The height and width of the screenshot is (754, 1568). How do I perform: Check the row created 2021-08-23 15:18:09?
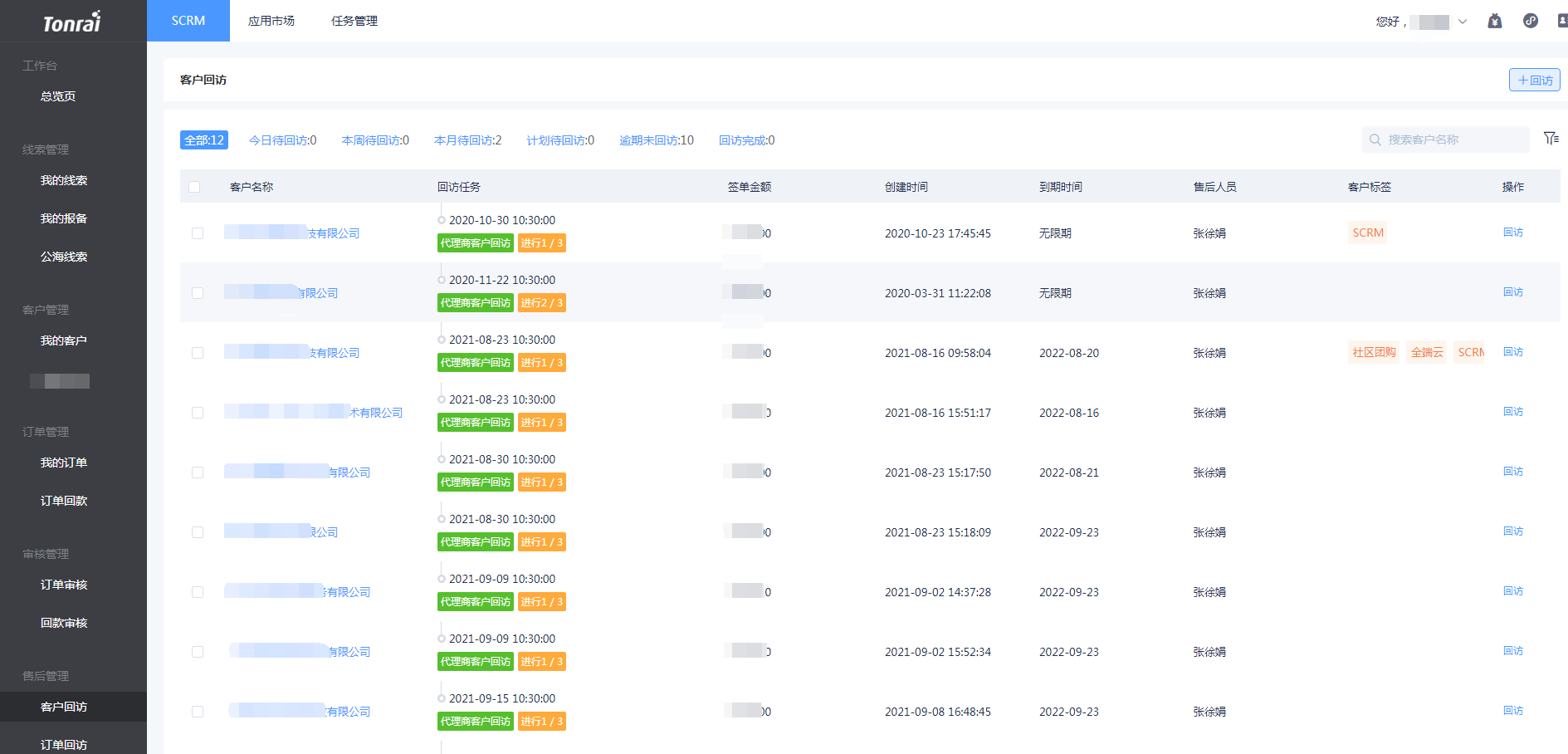(x=198, y=532)
